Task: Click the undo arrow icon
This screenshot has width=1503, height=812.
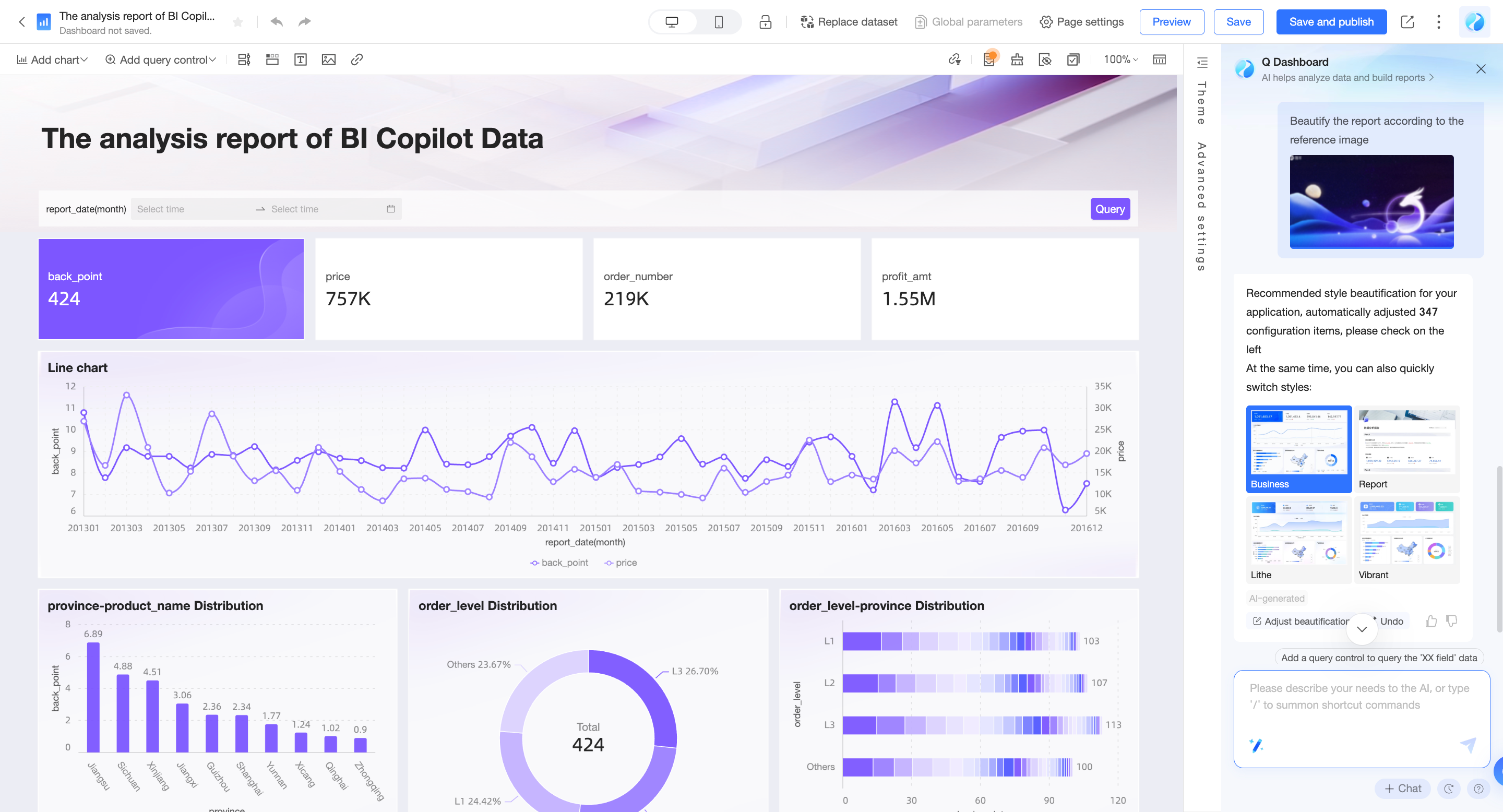Action: click(277, 21)
